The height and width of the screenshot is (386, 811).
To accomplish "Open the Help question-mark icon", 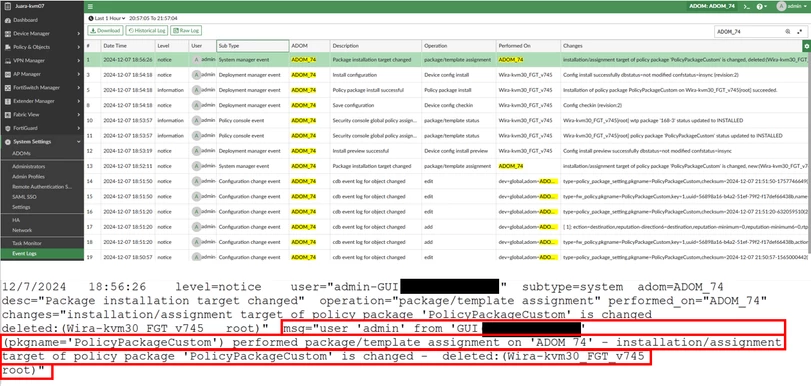I will [760, 6].
